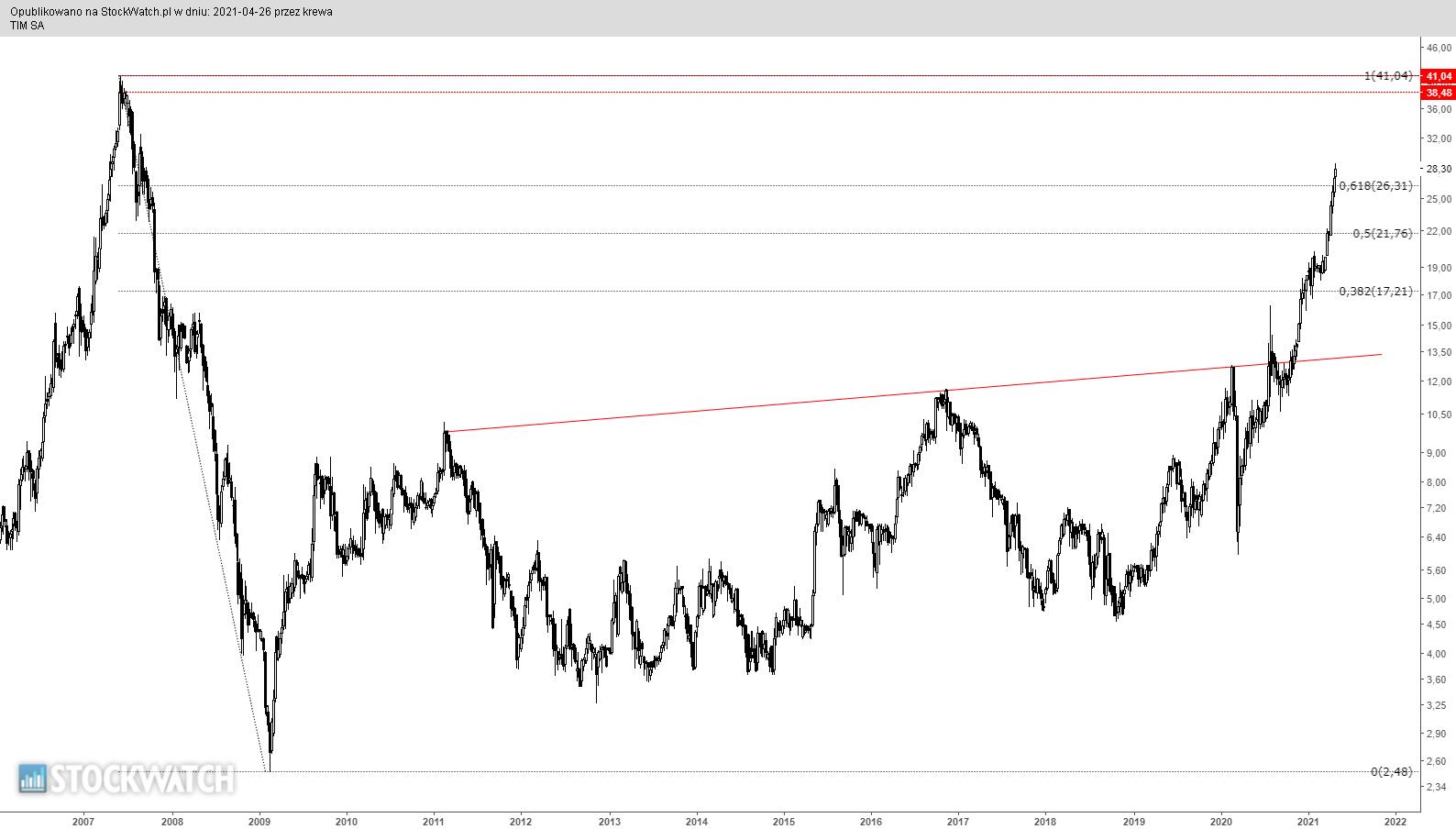The width and height of the screenshot is (1456, 829).
Task: Click the 22,00 price axis value
Action: (x=1439, y=231)
